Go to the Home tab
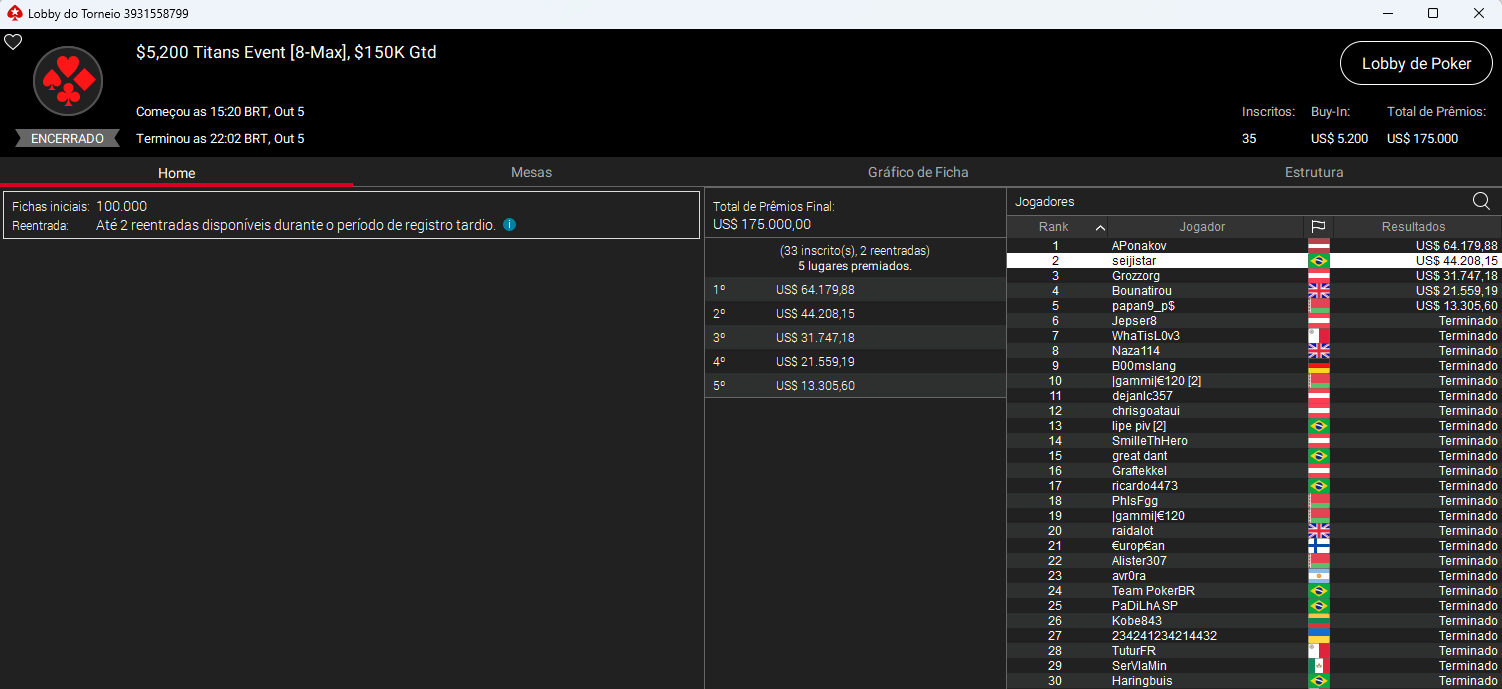Image resolution: width=1502 pixels, height=689 pixels. pyautogui.click(x=176, y=173)
